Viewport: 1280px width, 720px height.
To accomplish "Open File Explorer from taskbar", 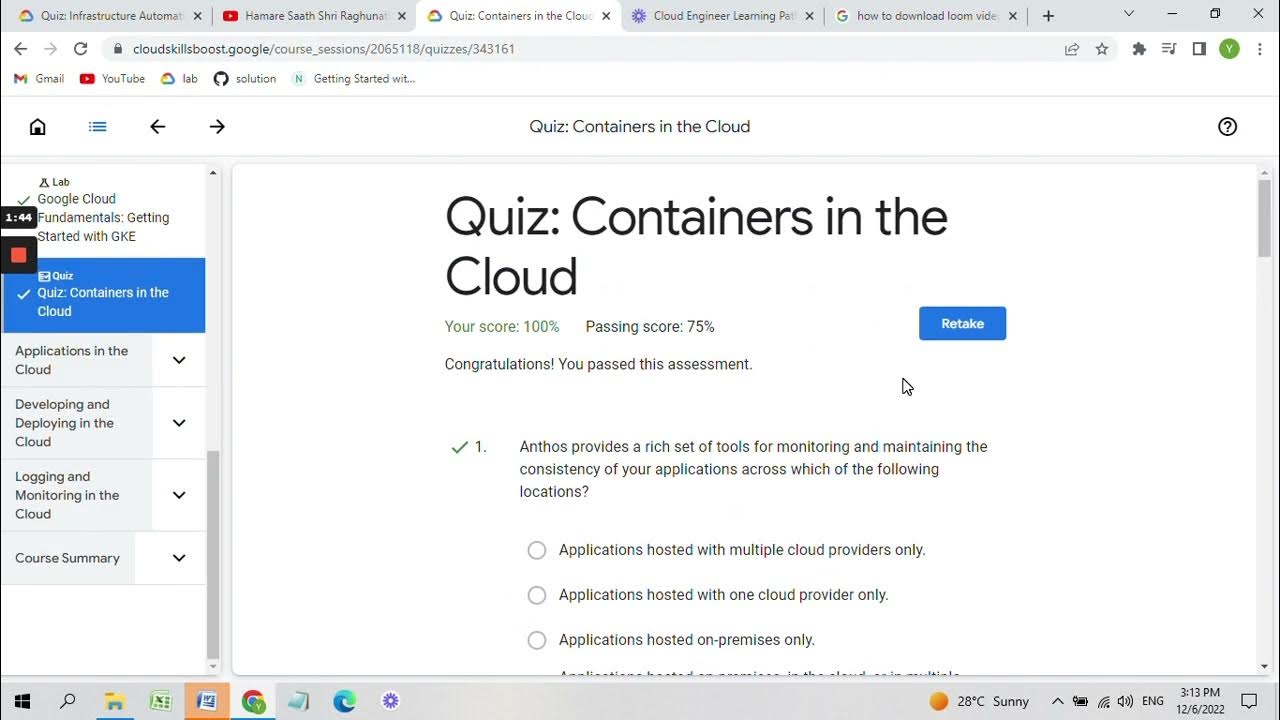I will click(x=114, y=701).
